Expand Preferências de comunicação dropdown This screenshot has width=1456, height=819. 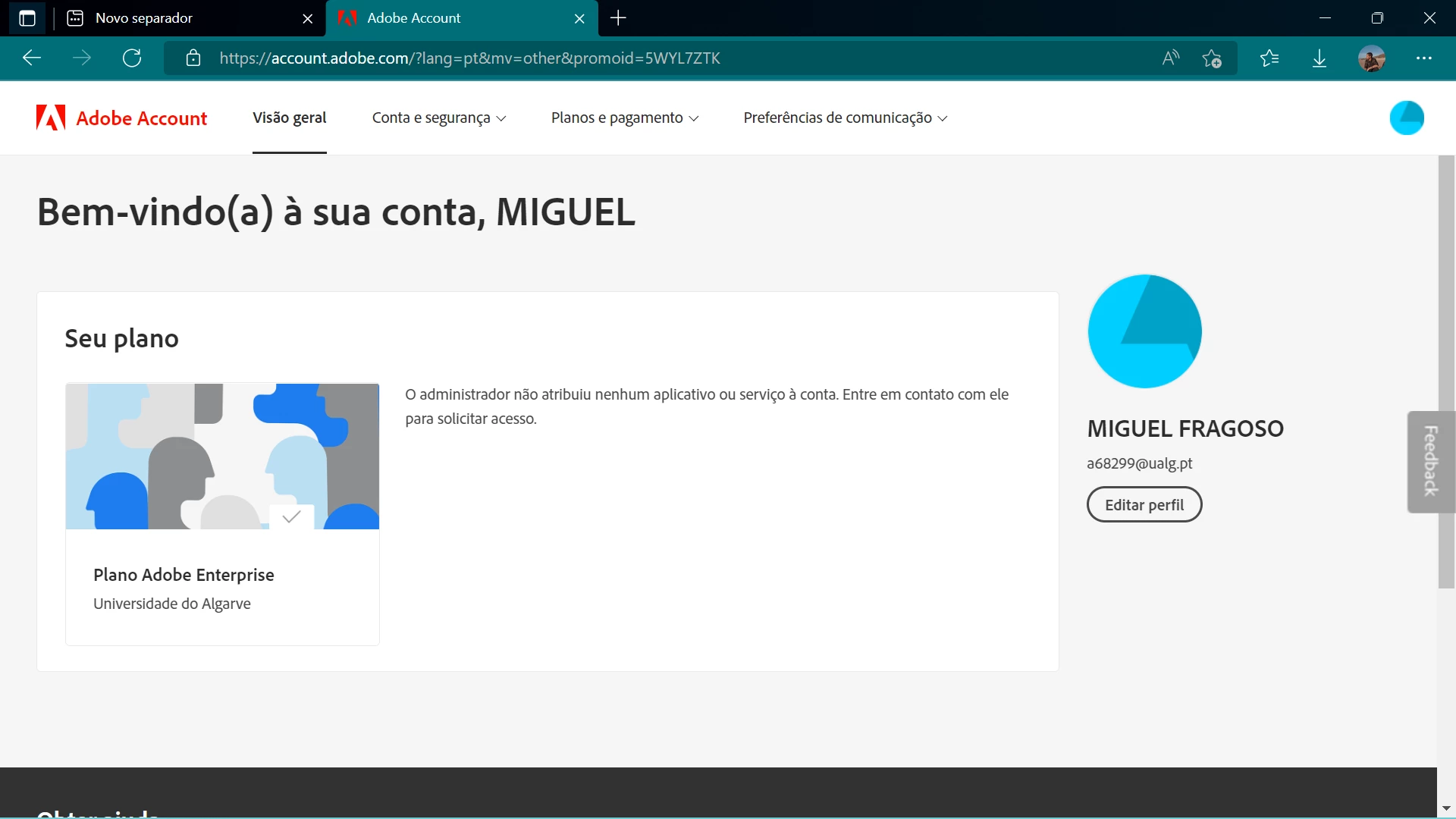coord(845,118)
